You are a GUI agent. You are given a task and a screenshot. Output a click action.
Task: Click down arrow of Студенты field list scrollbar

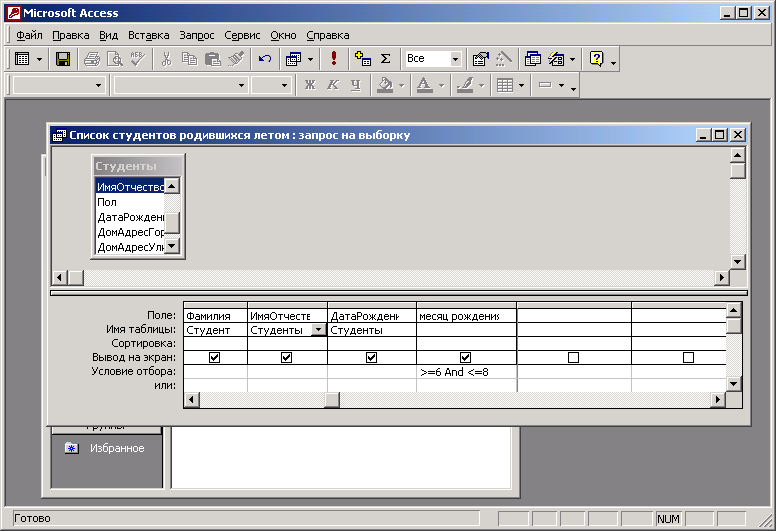pos(172,245)
